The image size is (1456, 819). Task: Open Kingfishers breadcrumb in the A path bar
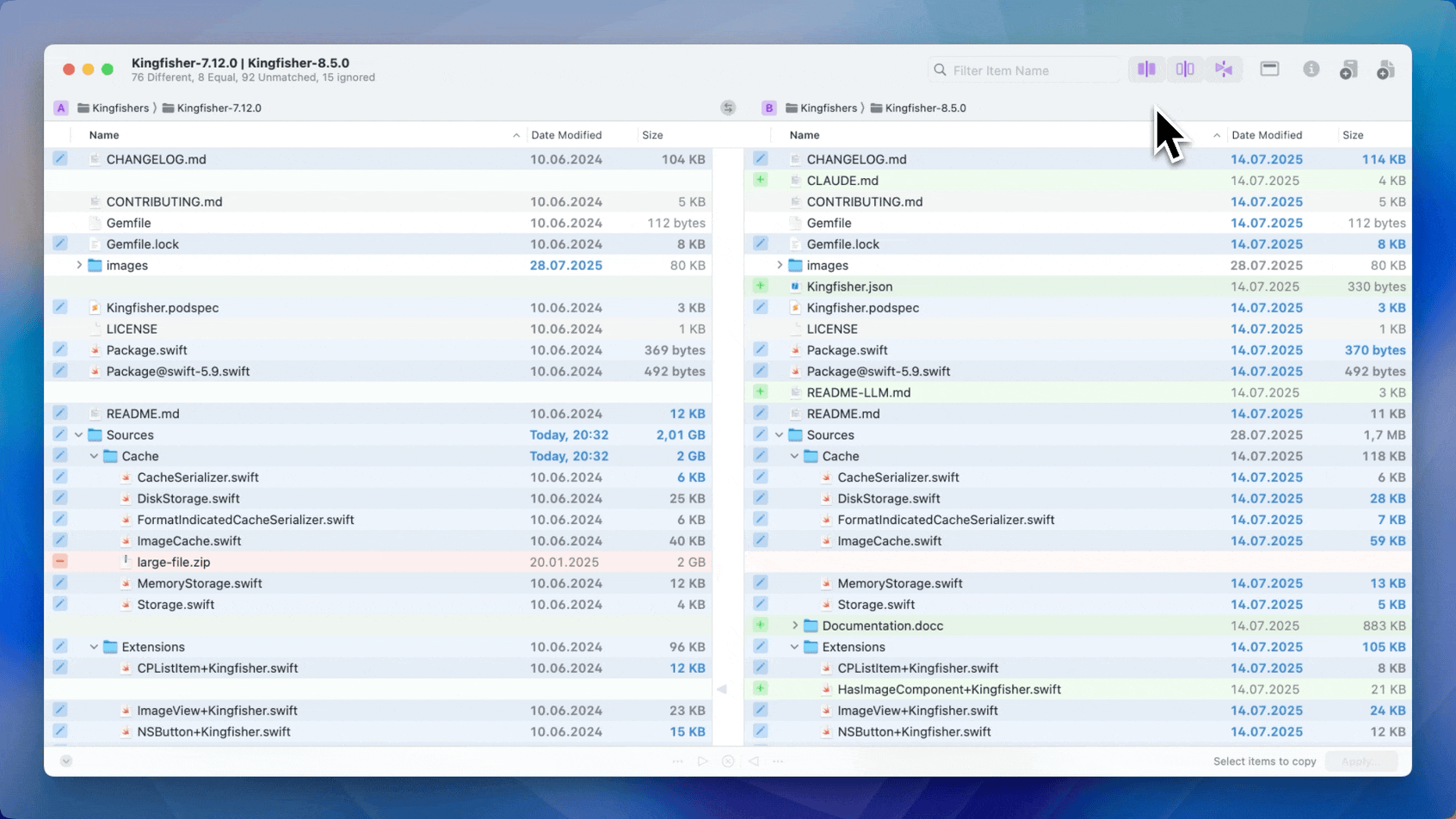coord(113,108)
